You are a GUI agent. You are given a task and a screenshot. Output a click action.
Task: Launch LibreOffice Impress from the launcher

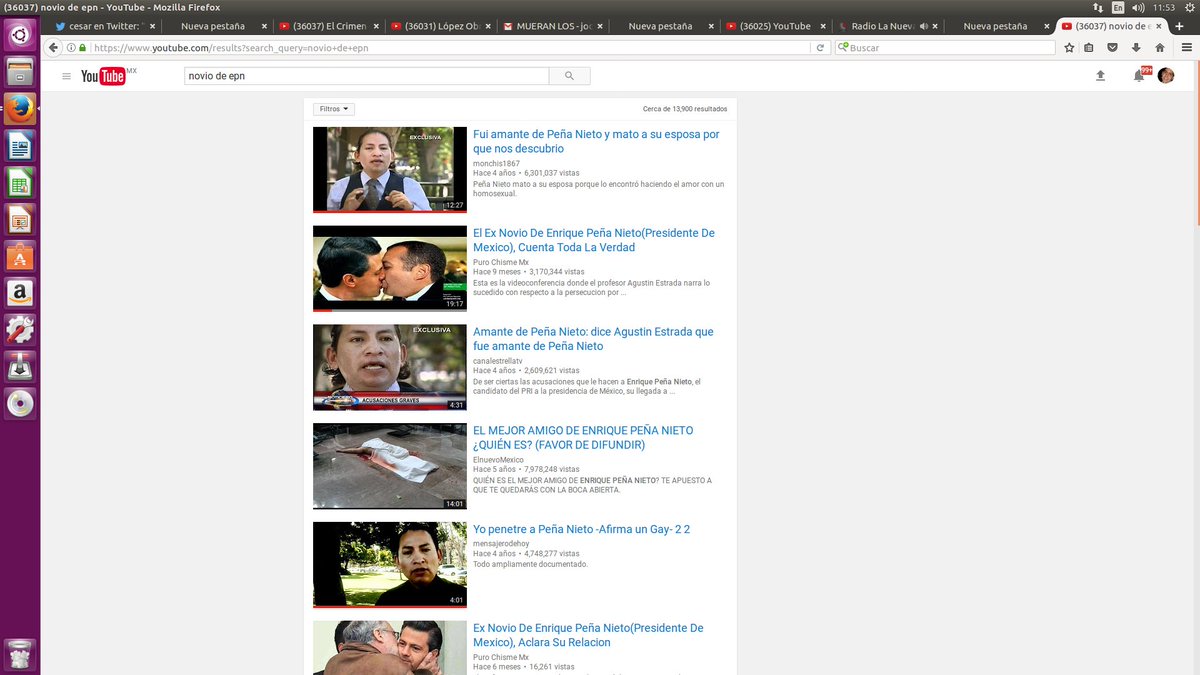click(20, 219)
